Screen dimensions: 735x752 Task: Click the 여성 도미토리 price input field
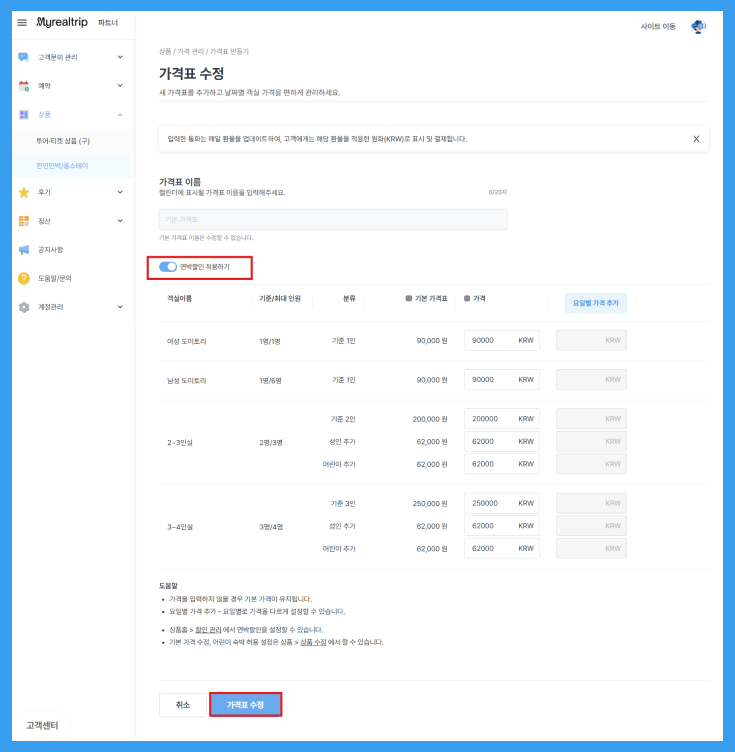pyautogui.click(x=490, y=340)
